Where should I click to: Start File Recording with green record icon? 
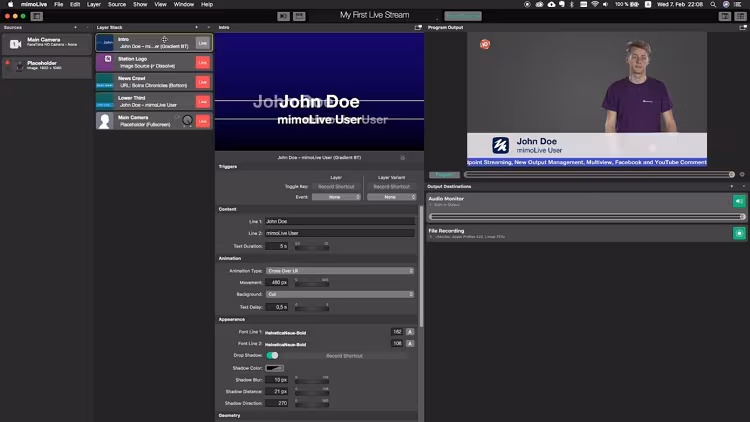(739, 233)
